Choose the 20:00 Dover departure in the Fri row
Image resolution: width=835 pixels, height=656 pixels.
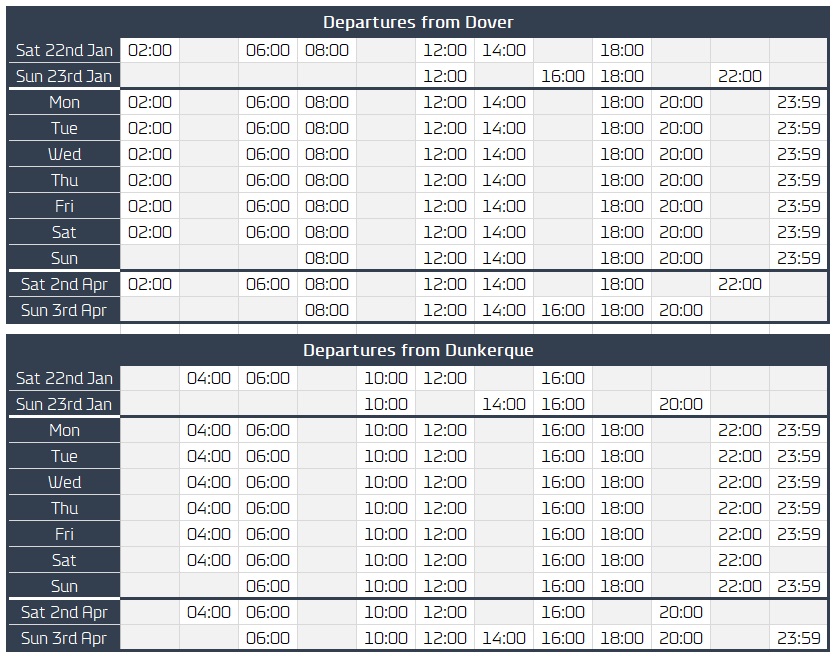(x=681, y=206)
